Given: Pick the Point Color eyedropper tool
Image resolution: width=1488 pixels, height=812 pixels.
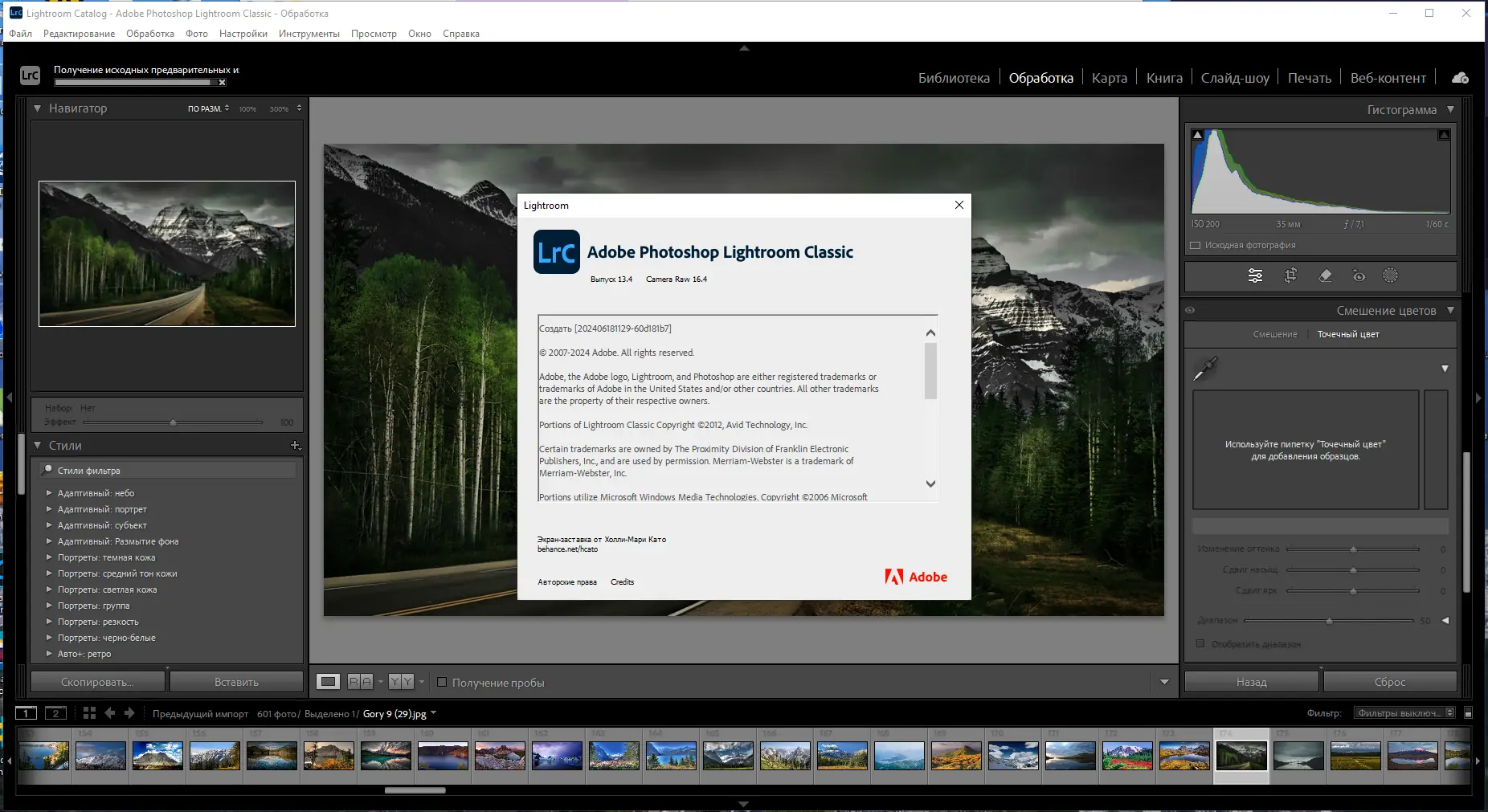Looking at the screenshot, I should (1205, 369).
